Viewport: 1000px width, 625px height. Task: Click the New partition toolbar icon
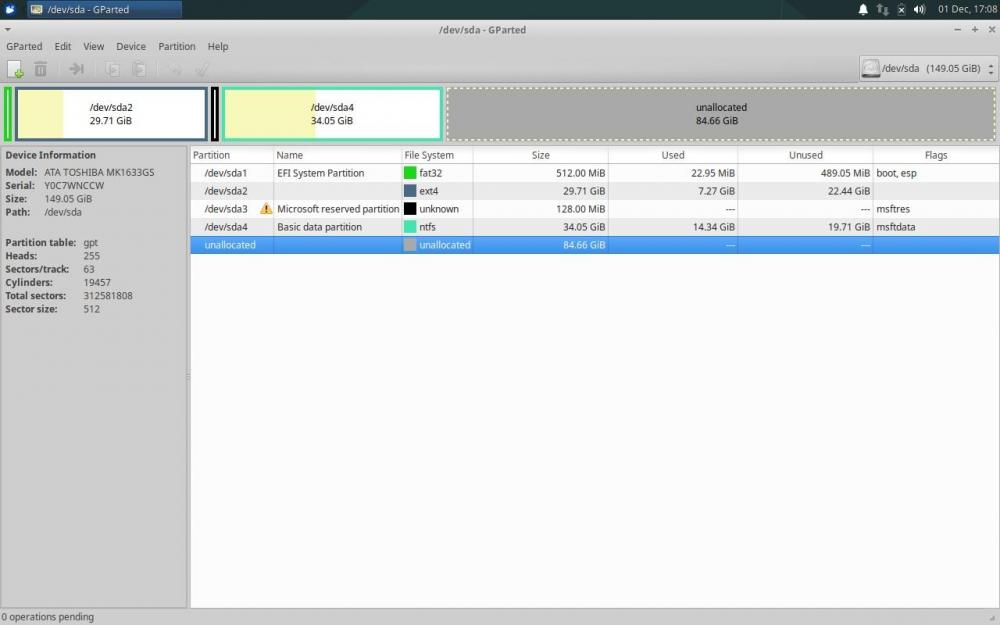[15, 69]
